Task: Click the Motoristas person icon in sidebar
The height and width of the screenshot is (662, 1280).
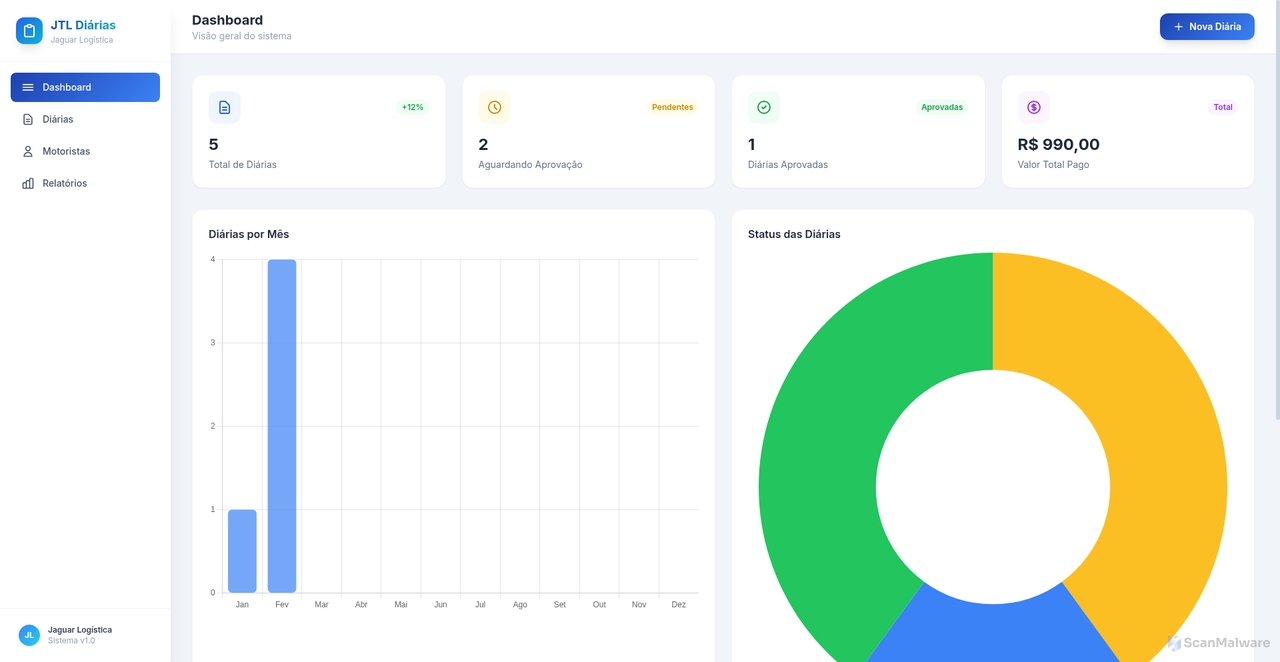Action: coord(28,151)
